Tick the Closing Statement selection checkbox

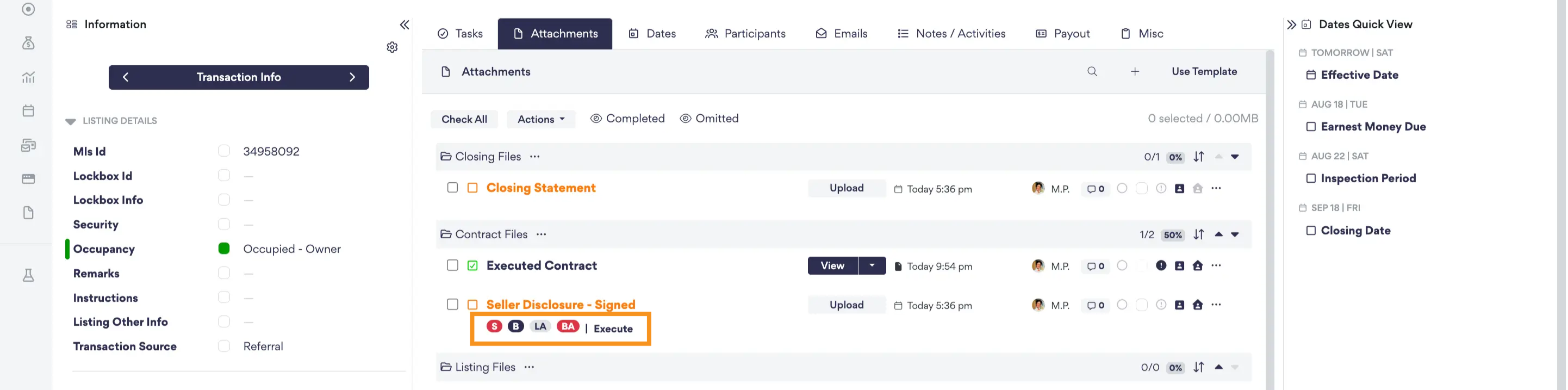[452, 188]
